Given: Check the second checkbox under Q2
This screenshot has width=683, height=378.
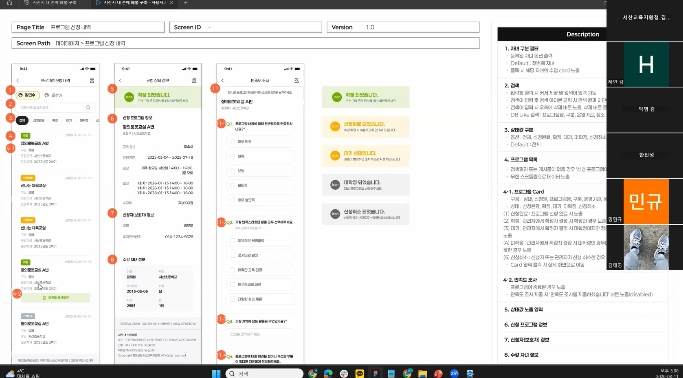Looking at the screenshot, I should click(x=232, y=255).
